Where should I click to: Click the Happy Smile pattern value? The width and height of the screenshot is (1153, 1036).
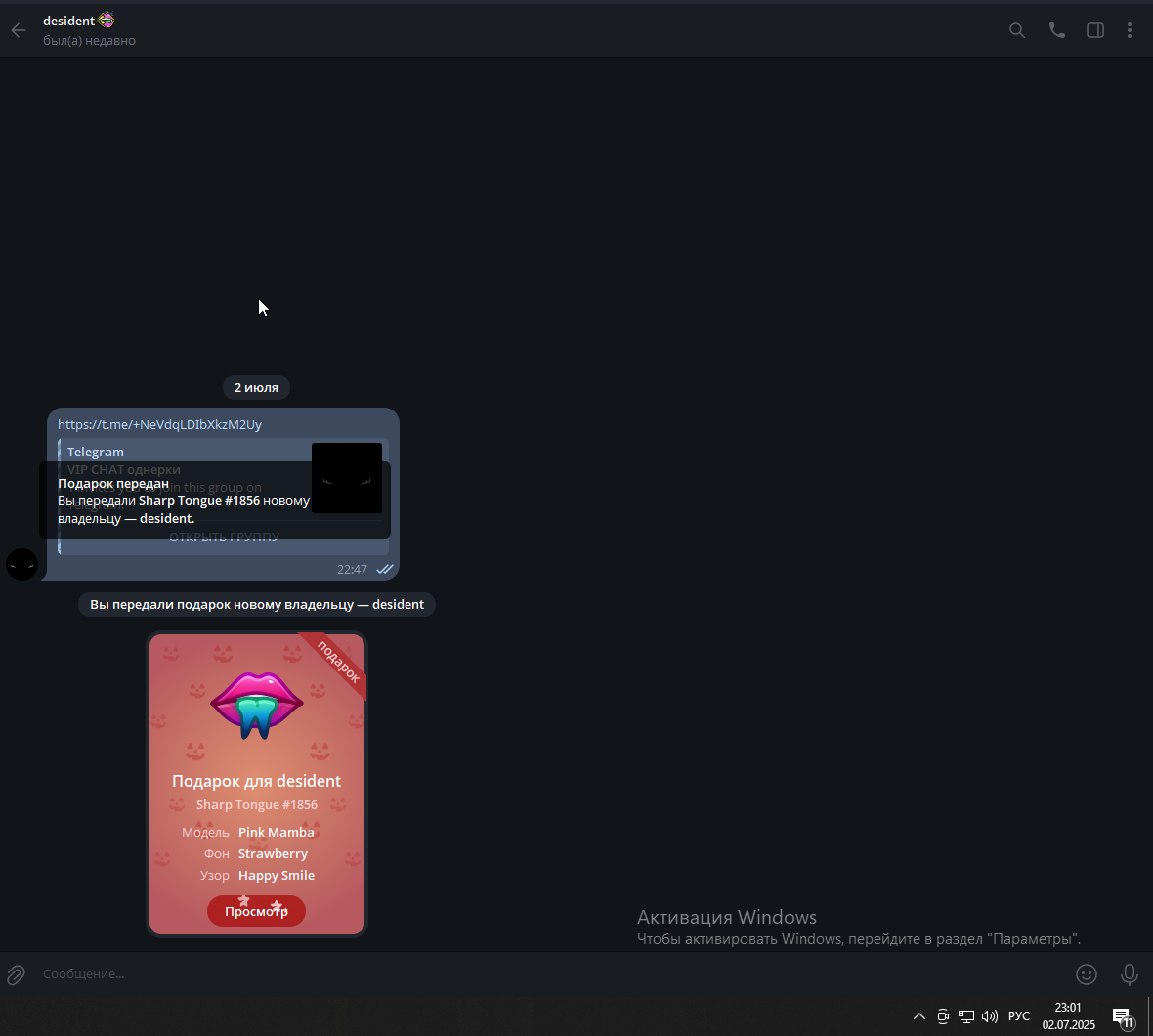(x=277, y=875)
